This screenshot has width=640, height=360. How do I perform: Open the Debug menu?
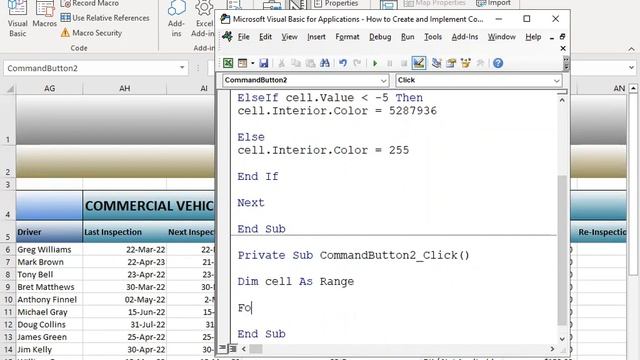point(380,37)
